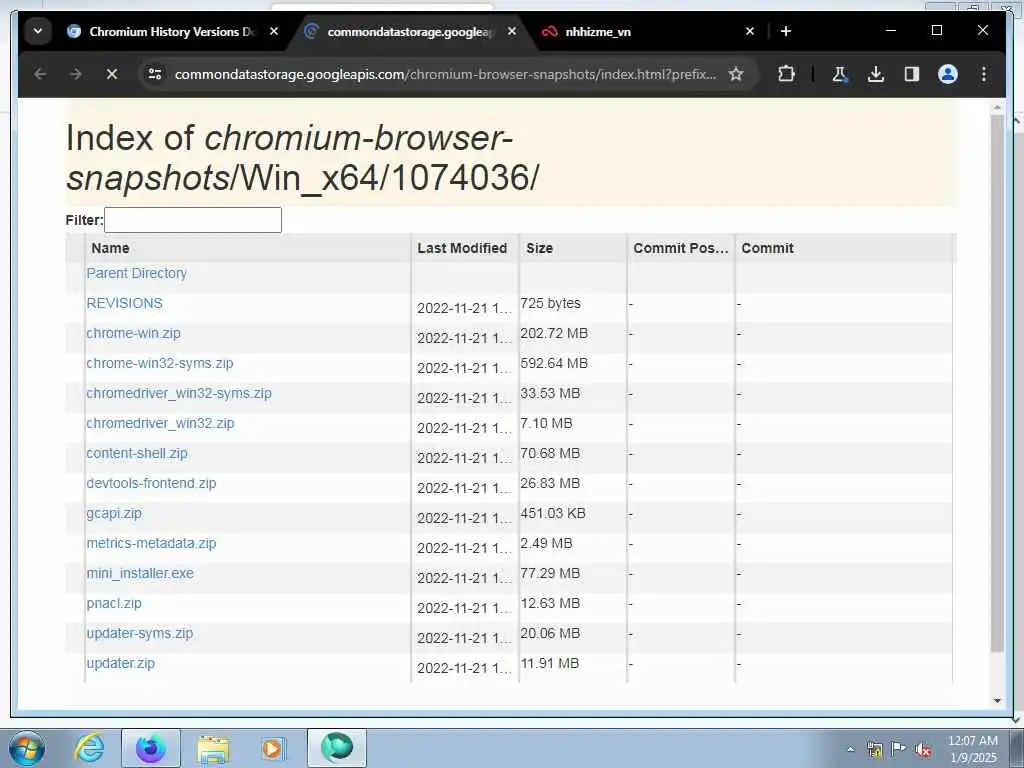Open the Downloads icon
This screenshot has height=768, width=1024.
point(876,74)
